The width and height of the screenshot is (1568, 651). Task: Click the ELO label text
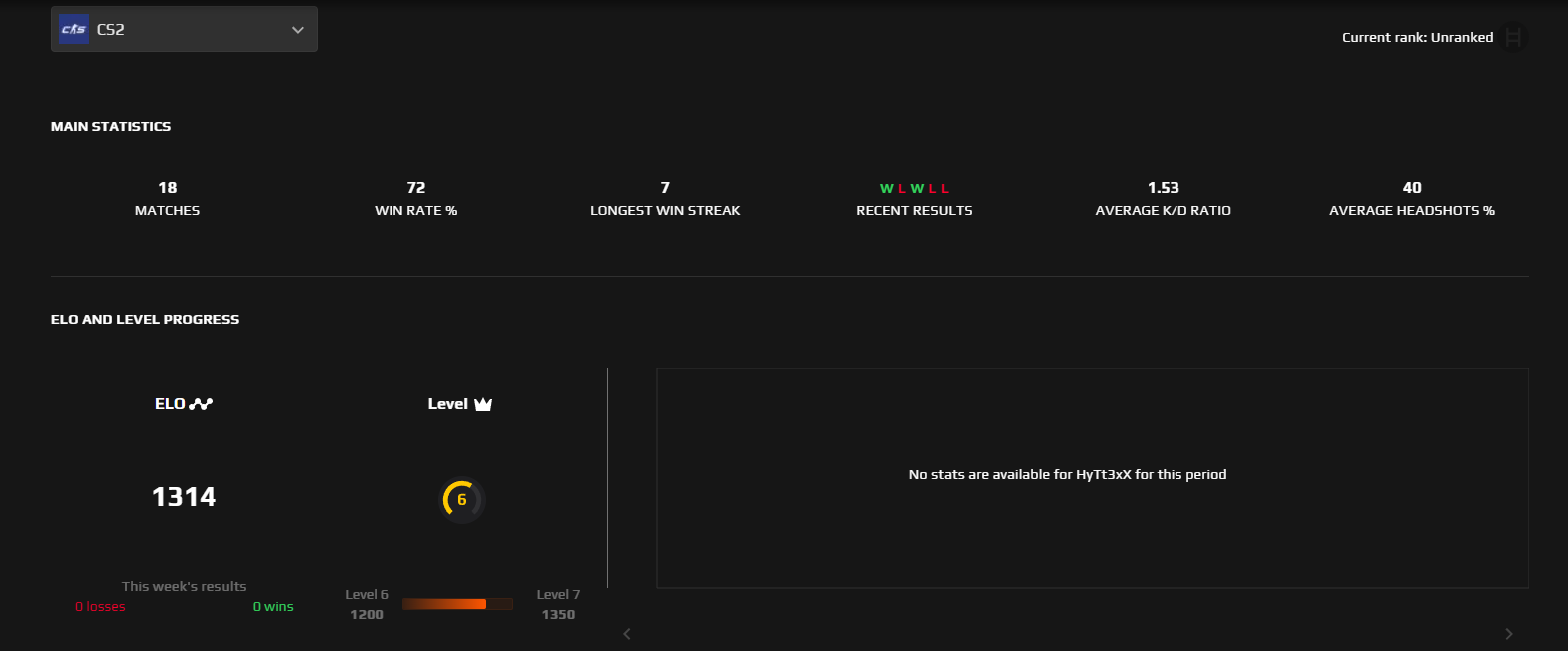(x=170, y=404)
